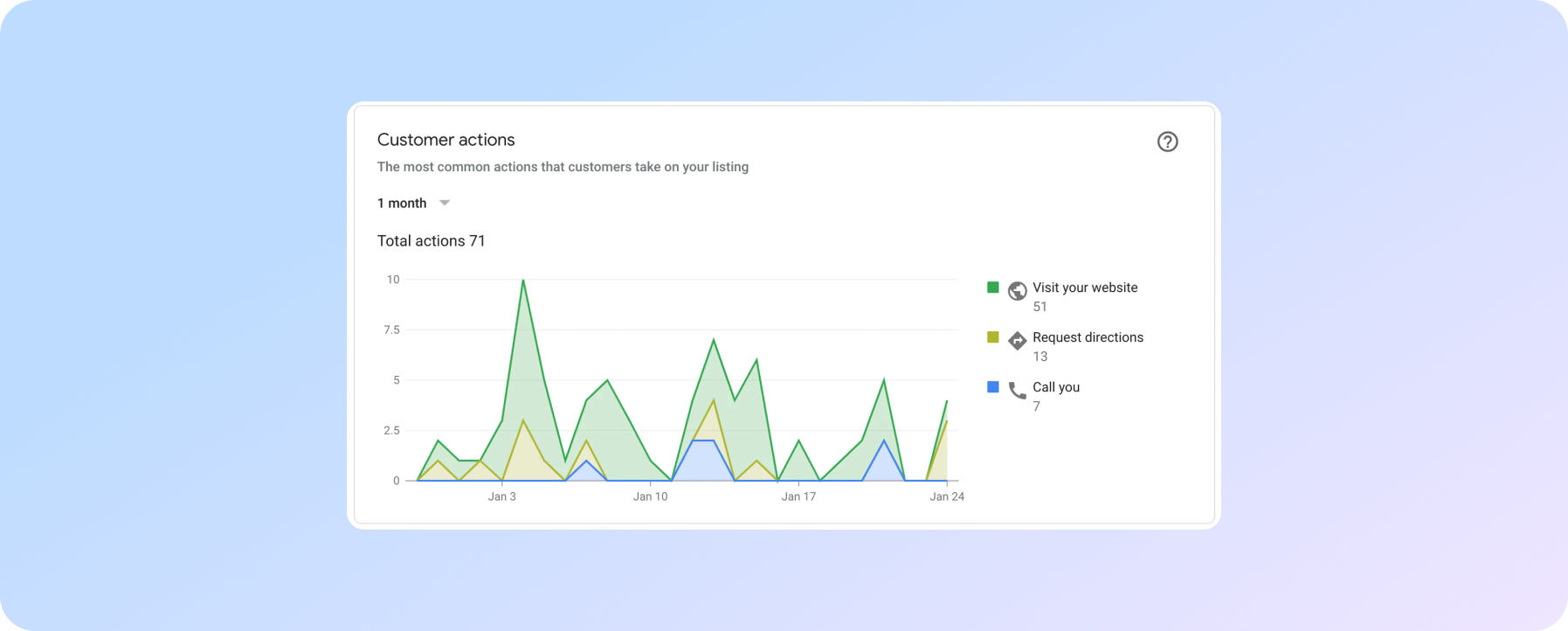Click the Jan 24 axis label
Viewport: 1568px width, 631px height.
pos(947,496)
